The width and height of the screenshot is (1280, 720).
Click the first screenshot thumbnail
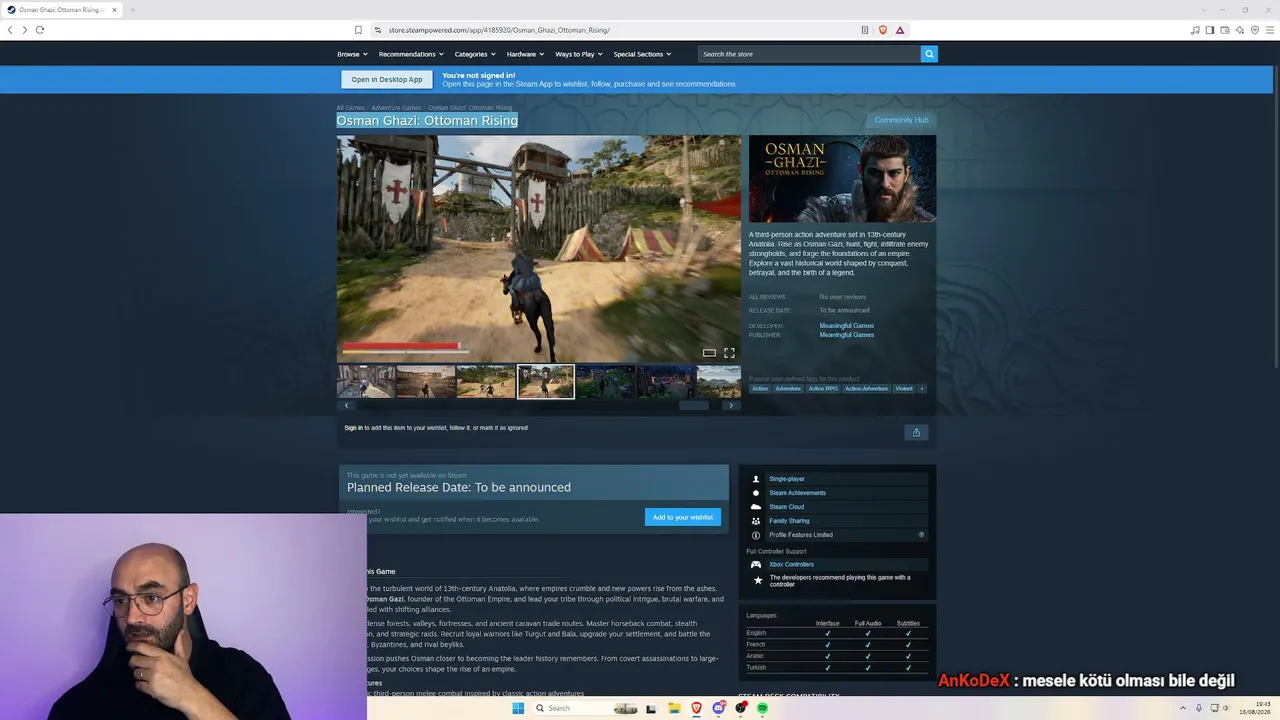pyautogui.click(x=366, y=381)
